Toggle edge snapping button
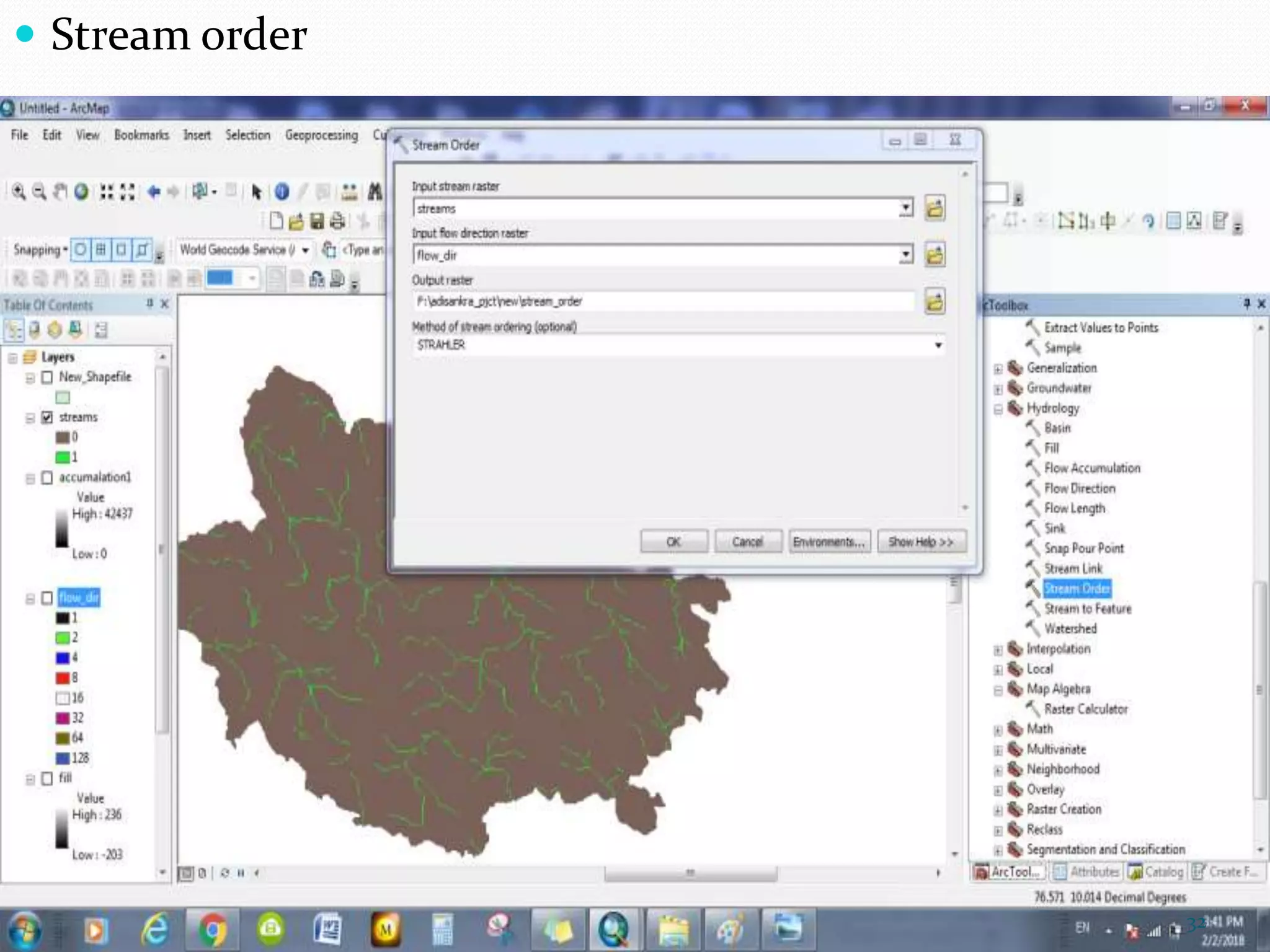 (x=142, y=250)
